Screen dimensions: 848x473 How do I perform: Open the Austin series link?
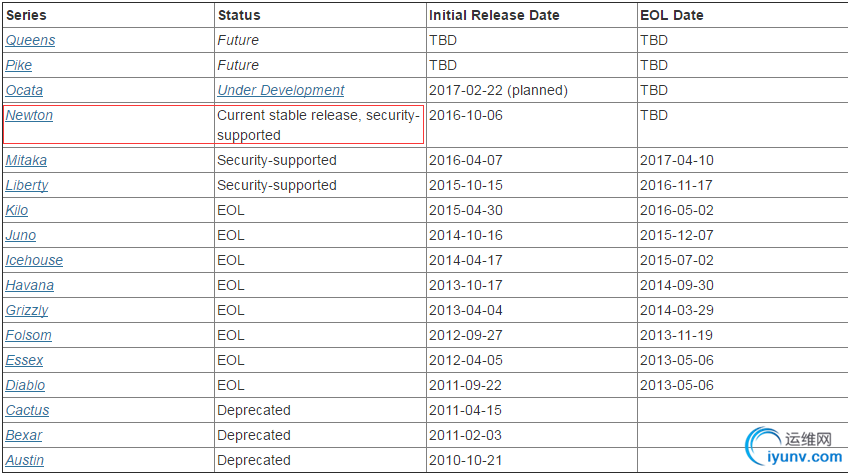(24, 460)
